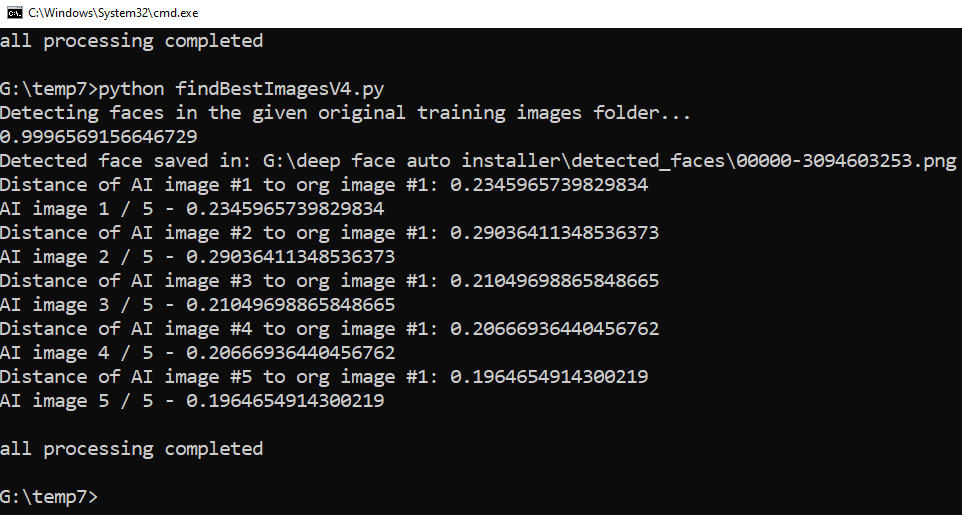This screenshot has height=515, width=962.
Task: Click the 0.9996569156646729 value line
Action: click(x=99, y=137)
